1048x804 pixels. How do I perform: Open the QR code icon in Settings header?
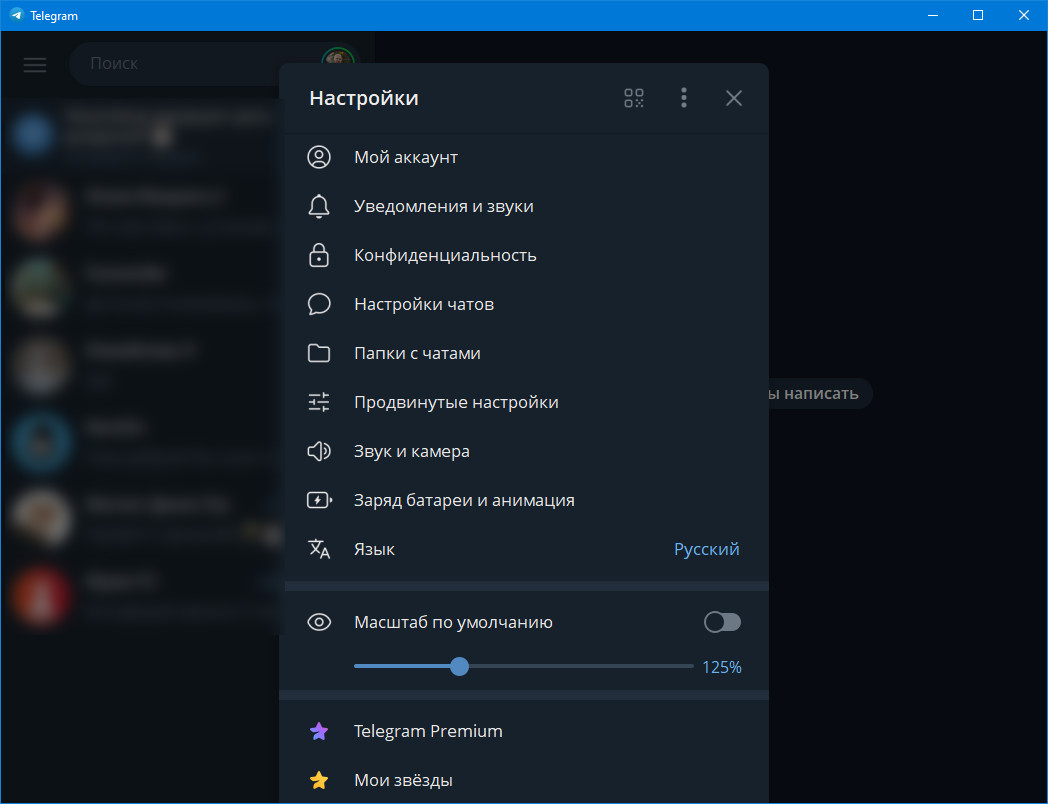pyautogui.click(x=634, y=98)
